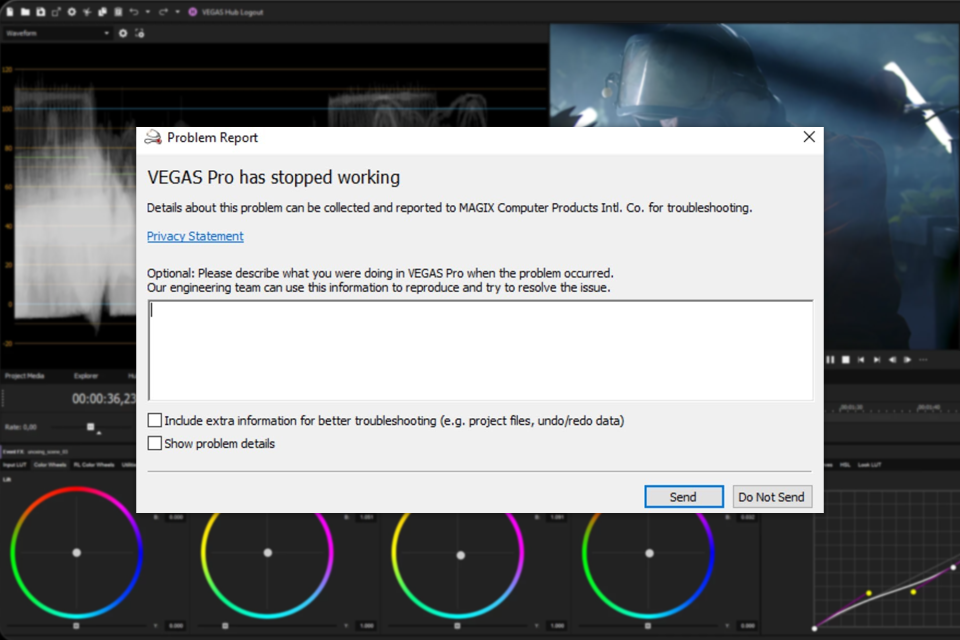960x640 pixels.
Task: Select the Color Wheels tab
Action: [x=50, y=465]
